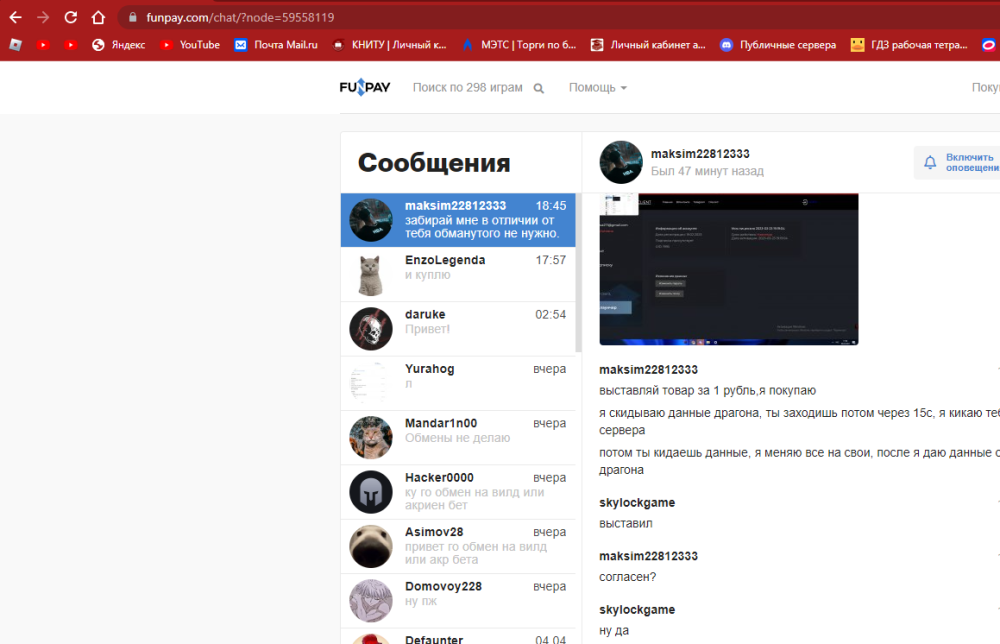Open the first YouTube icon bookmark
Image resolution: width=1000 pixels, height=644 pixels.
(43, 45)
